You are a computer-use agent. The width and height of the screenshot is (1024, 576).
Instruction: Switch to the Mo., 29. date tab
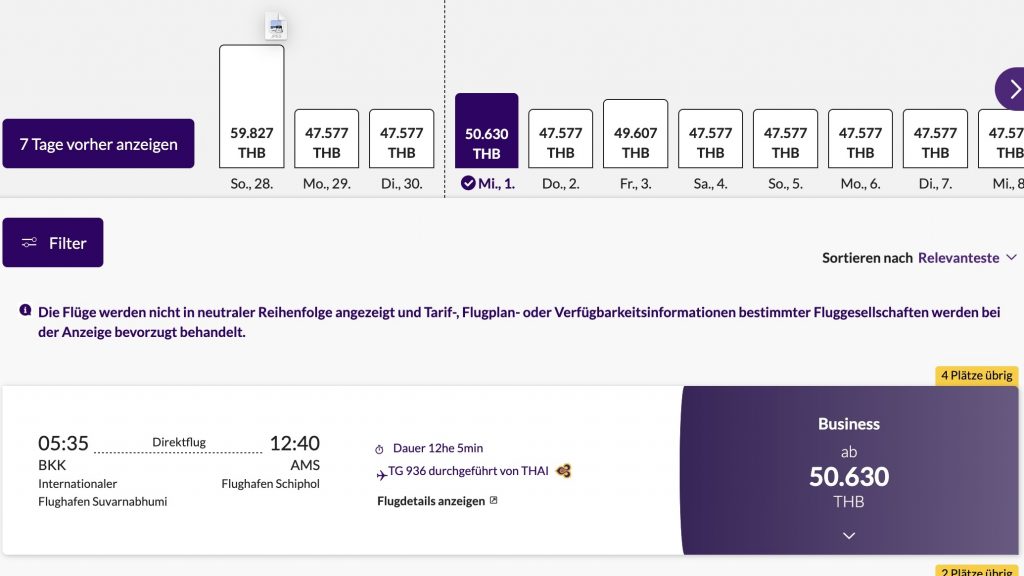tap(326, 140)
